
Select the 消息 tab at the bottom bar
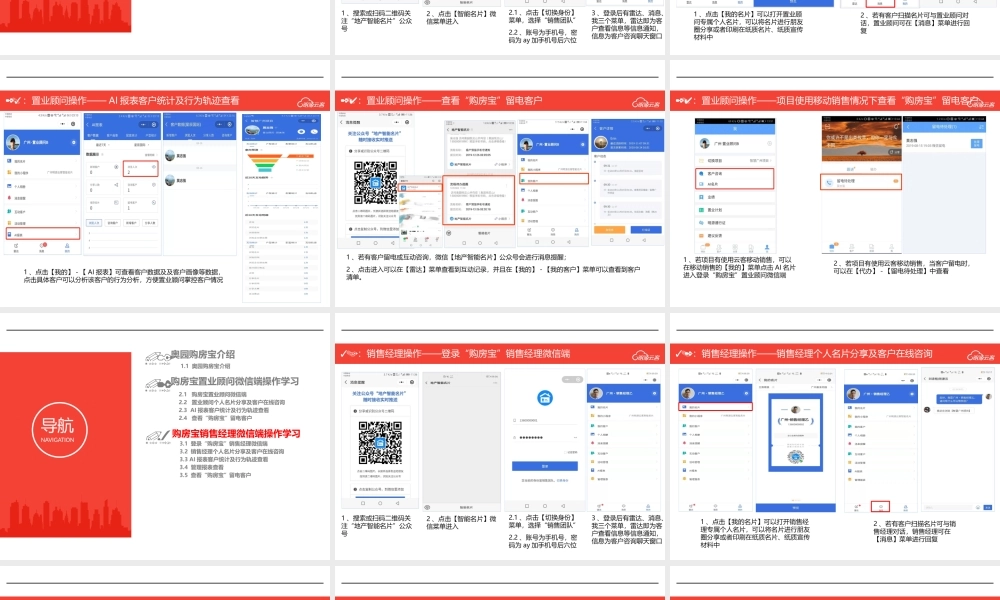[880, 505]
